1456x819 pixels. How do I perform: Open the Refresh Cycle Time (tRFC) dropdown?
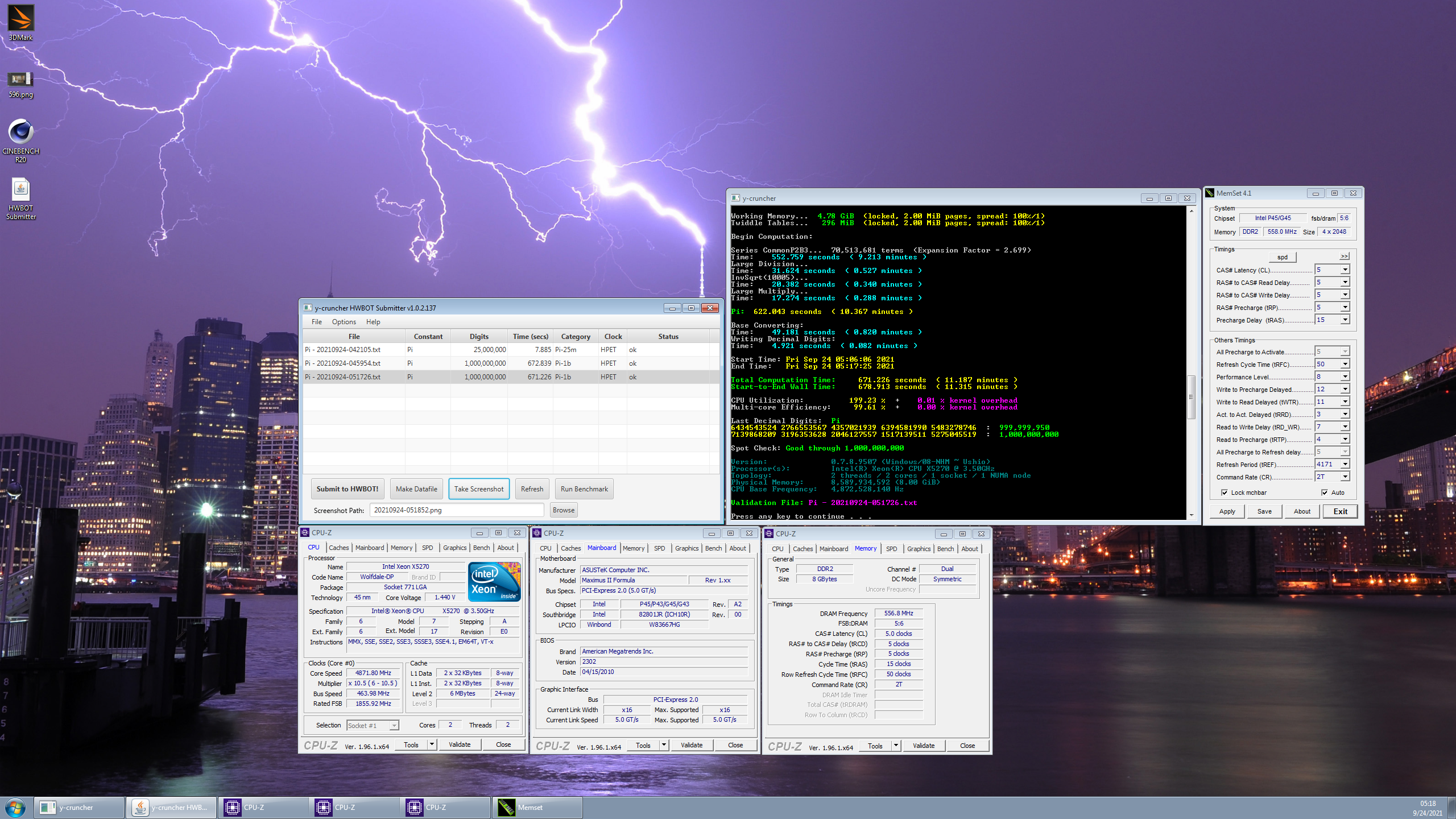click(x=1345, y=365)
